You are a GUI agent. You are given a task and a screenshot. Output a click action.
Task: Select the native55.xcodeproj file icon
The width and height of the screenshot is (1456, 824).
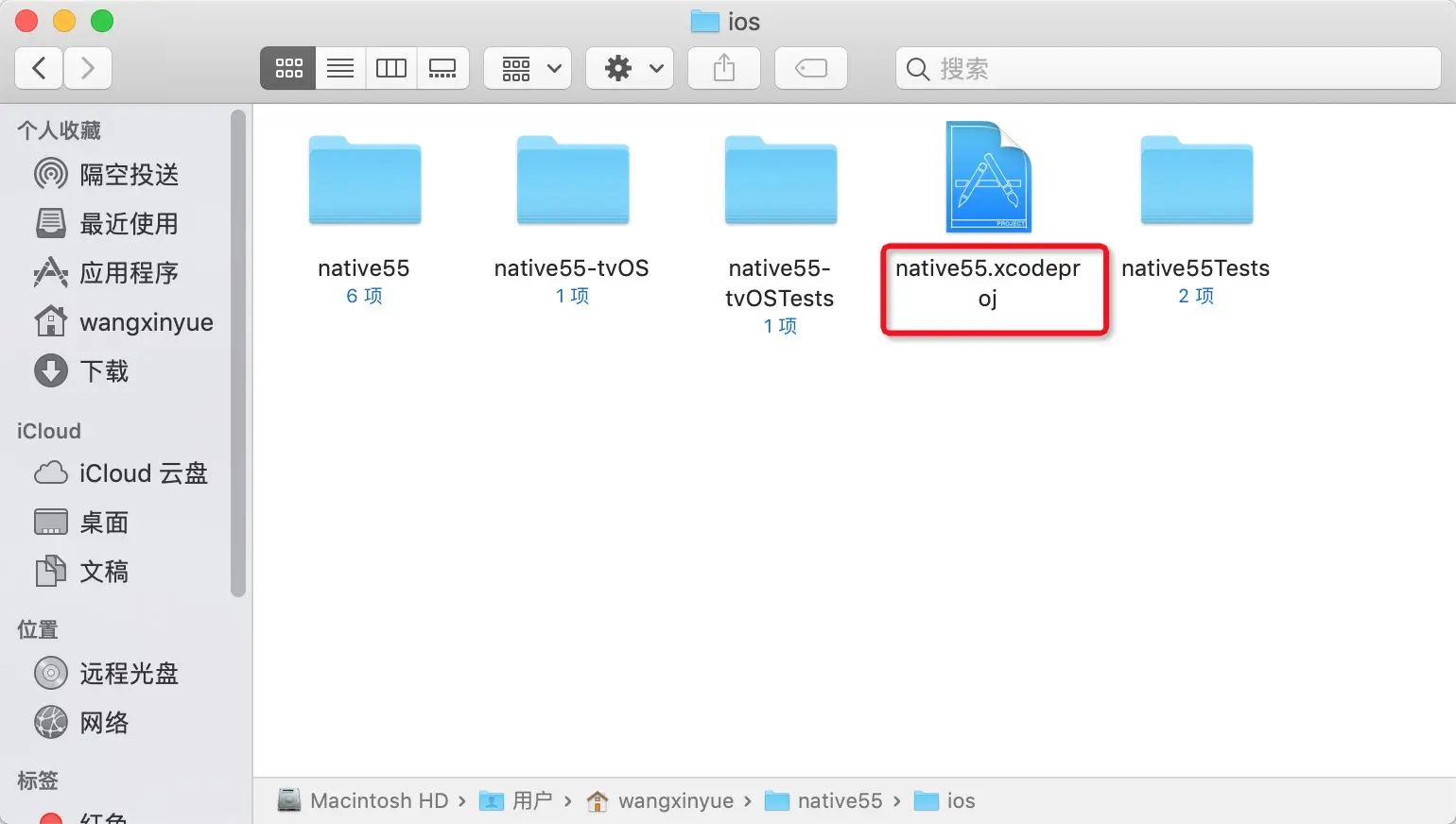pyautogui.click(x=988, y=177)
